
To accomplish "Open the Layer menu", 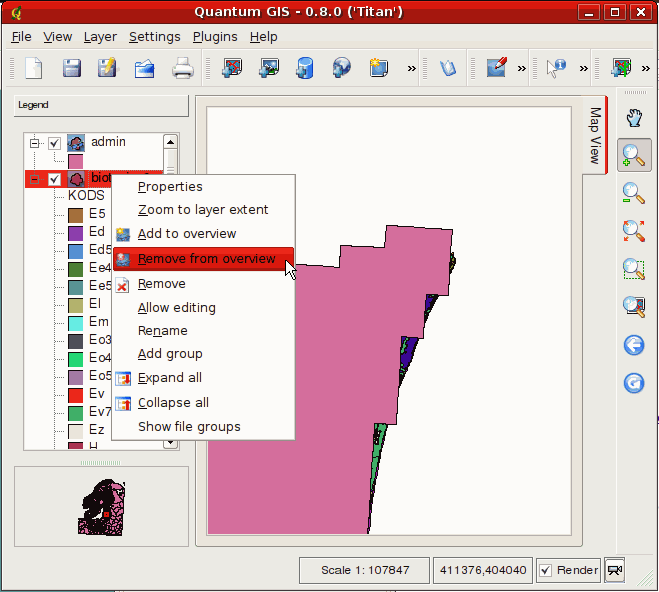I will pyautogui.click(x=100, y=37).
